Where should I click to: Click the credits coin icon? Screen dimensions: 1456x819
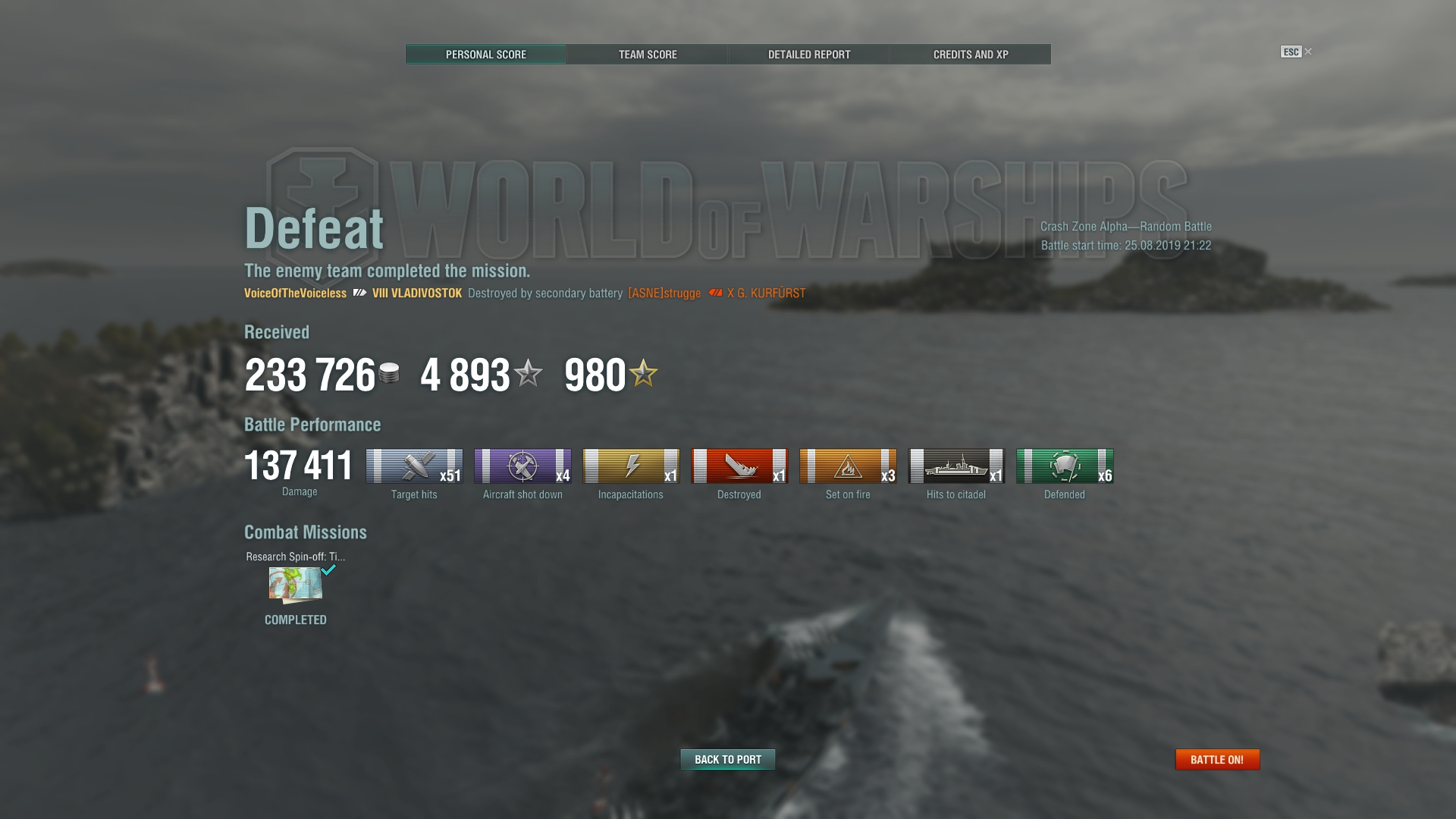[389, 373]
